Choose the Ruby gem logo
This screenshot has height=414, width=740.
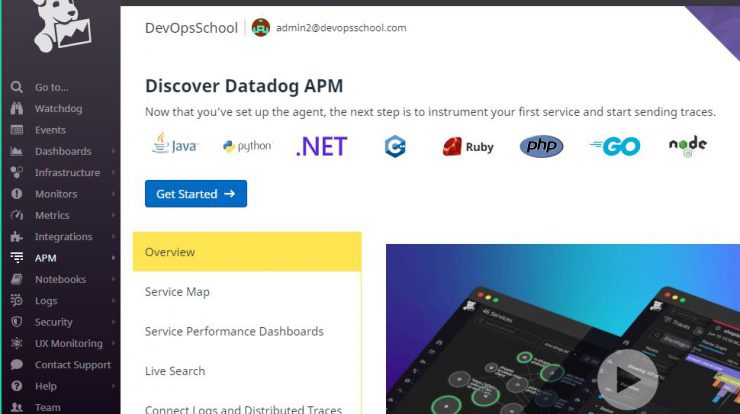tap(468, 146)
